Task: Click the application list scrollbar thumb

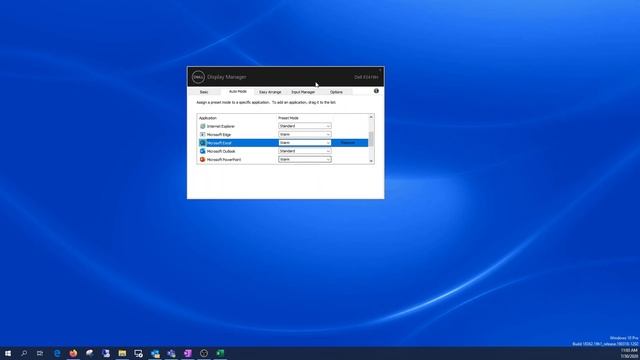Action: click(x=371, y=138)
